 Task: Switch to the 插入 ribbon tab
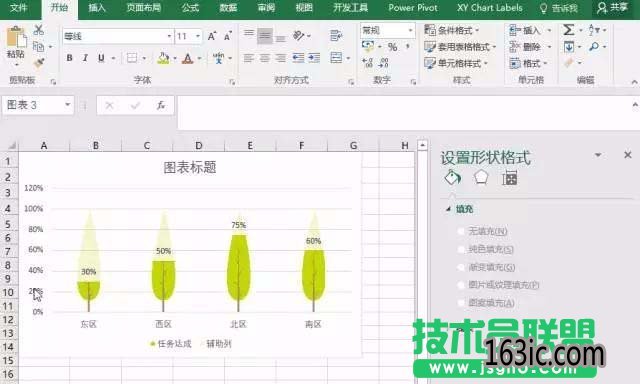point(97,8)
